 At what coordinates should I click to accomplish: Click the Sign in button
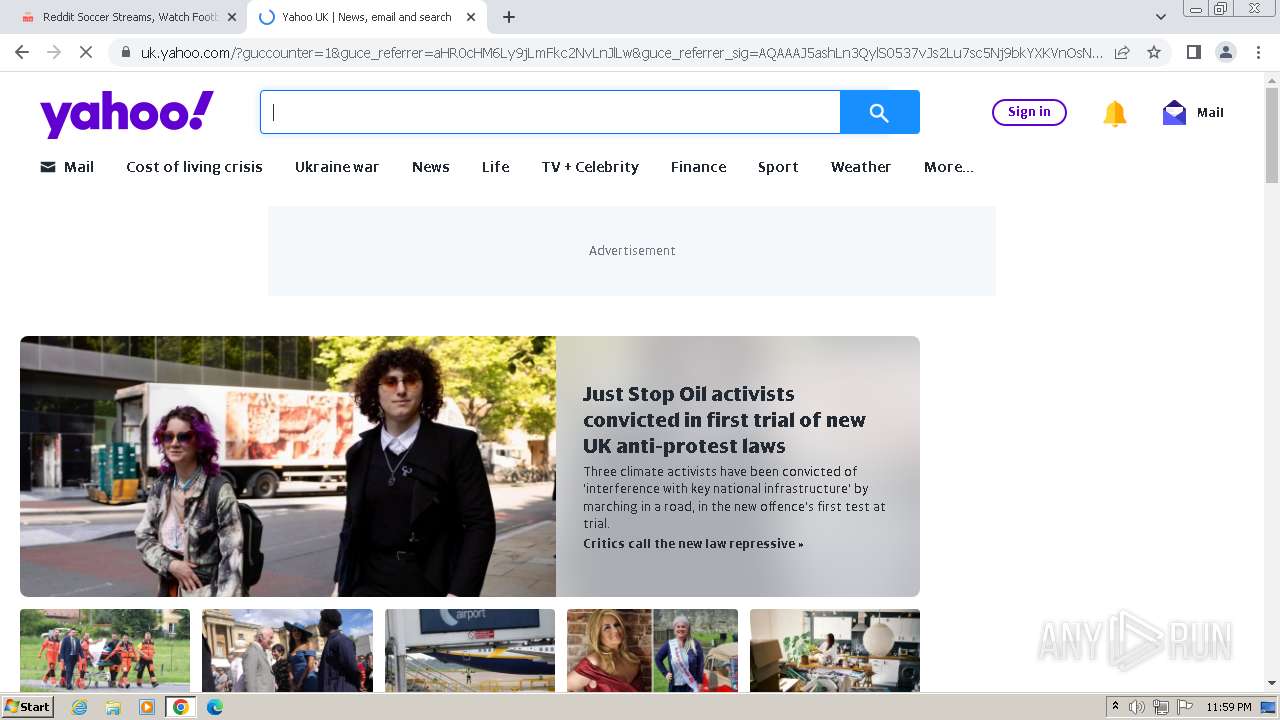tap(1029, 112)
